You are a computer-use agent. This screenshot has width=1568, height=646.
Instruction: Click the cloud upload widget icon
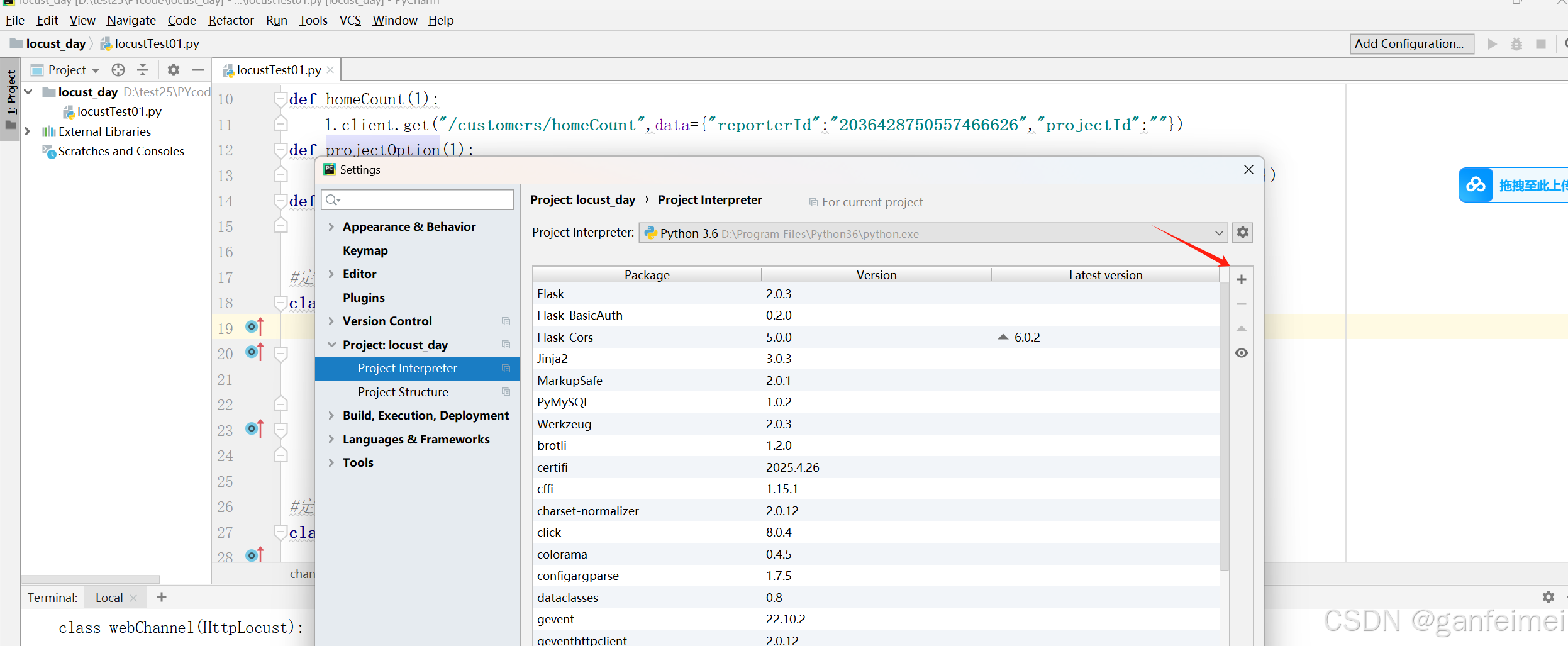[x=1476, y=185]
